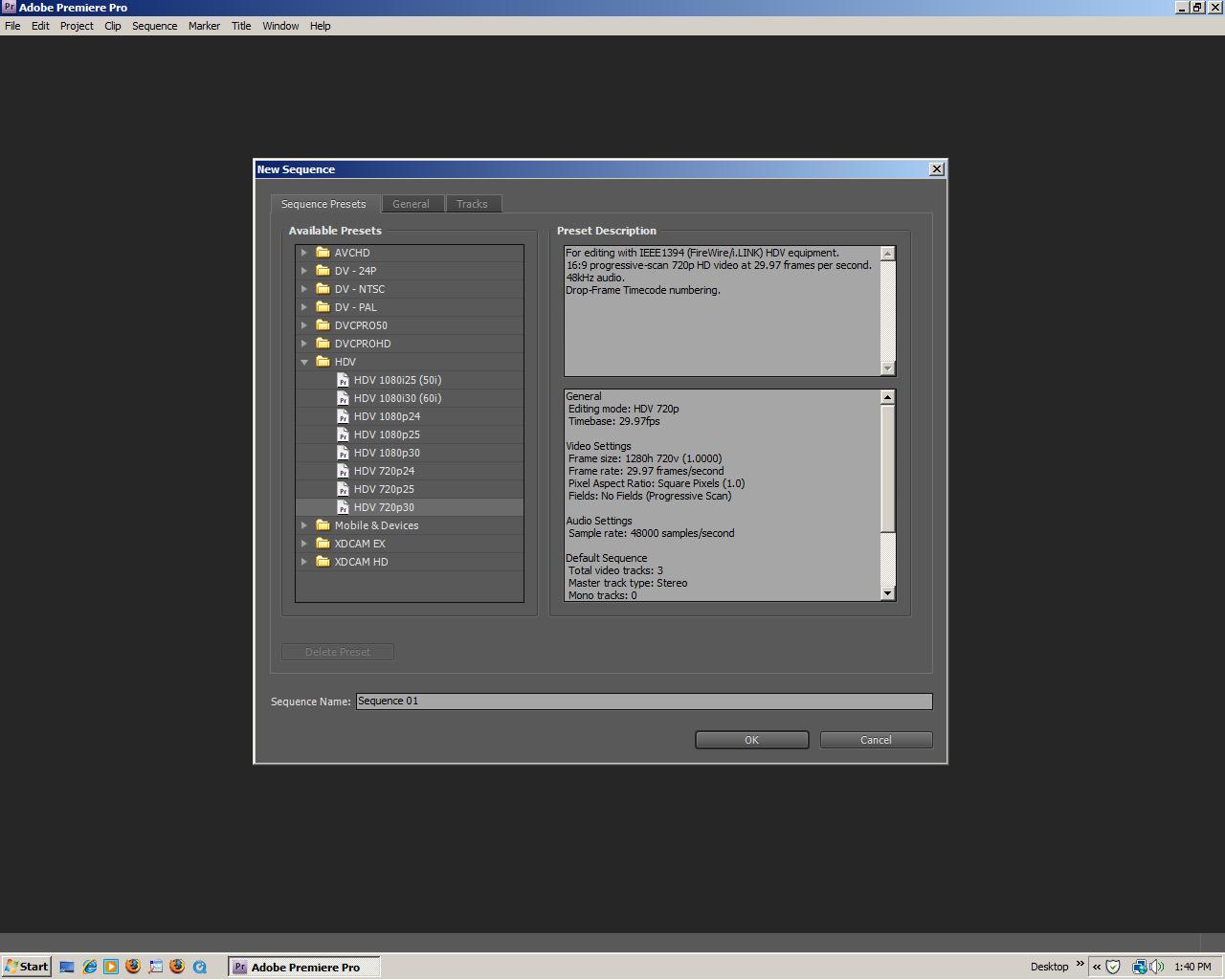
Task: Switch to the Tracks tab
Action: click(x=473, y=204)
